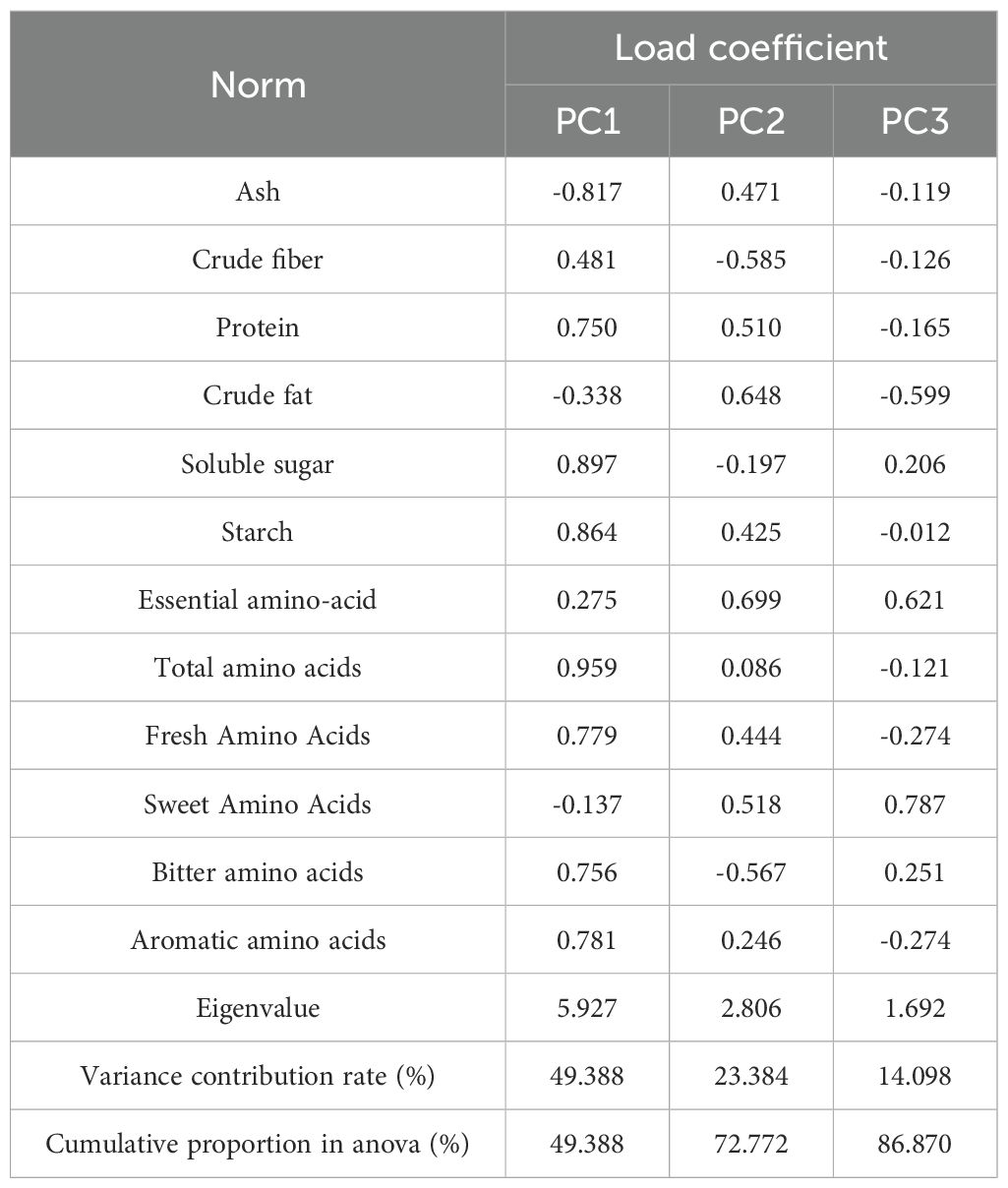Click the Load coefficient header

tap(751, 47)
